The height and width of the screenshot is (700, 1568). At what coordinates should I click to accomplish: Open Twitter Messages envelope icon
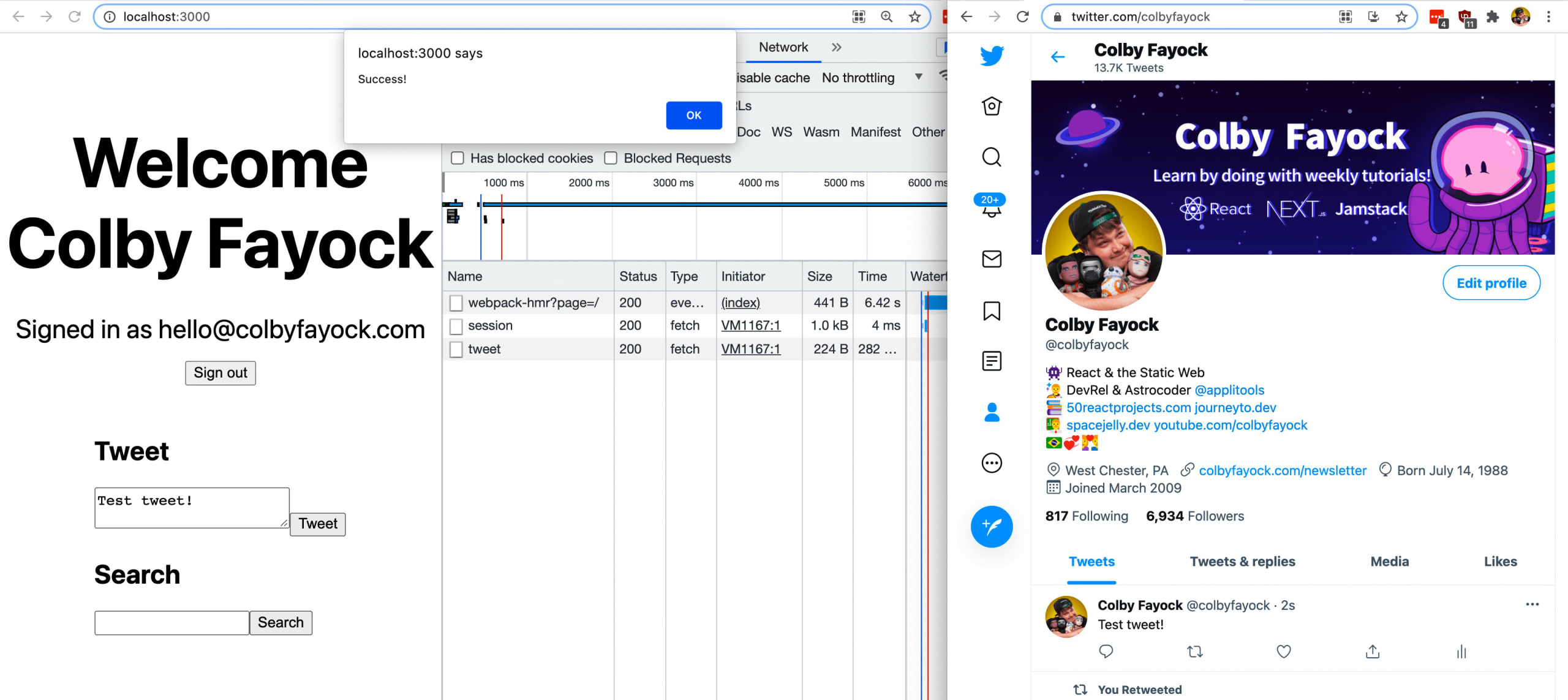click(992, 259)
